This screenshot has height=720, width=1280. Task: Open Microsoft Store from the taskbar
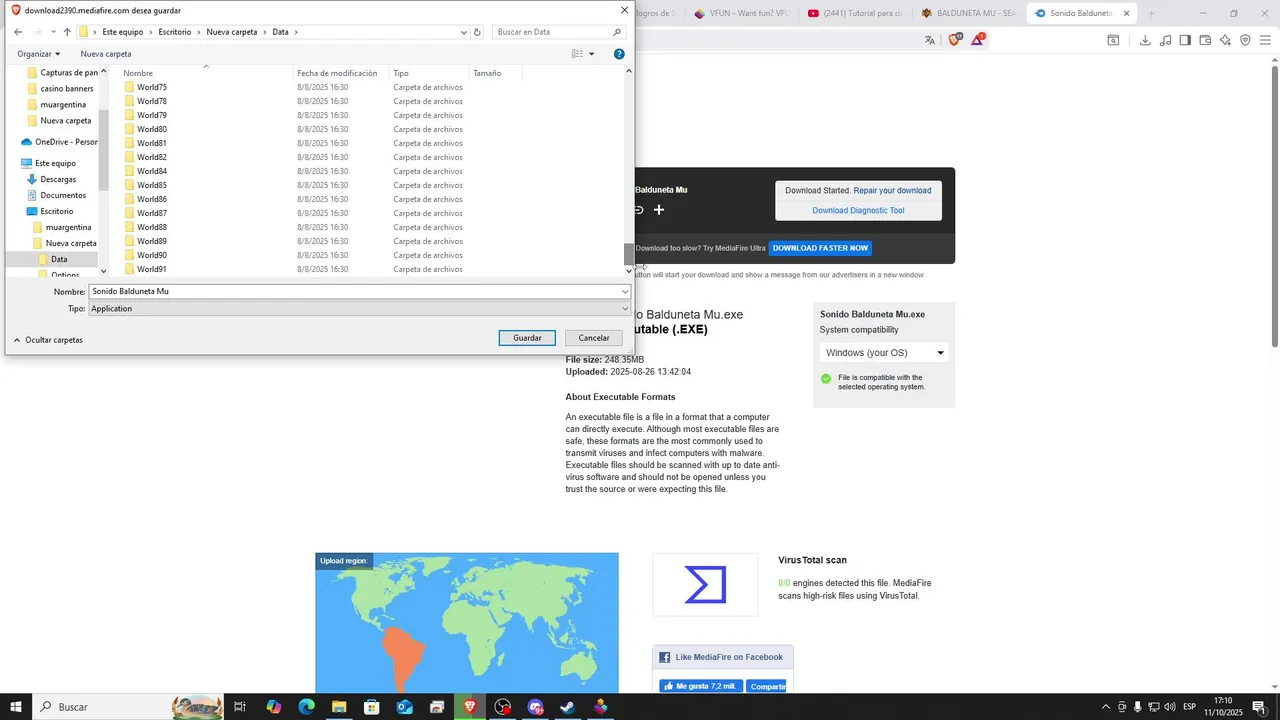[x=372, y=707]
